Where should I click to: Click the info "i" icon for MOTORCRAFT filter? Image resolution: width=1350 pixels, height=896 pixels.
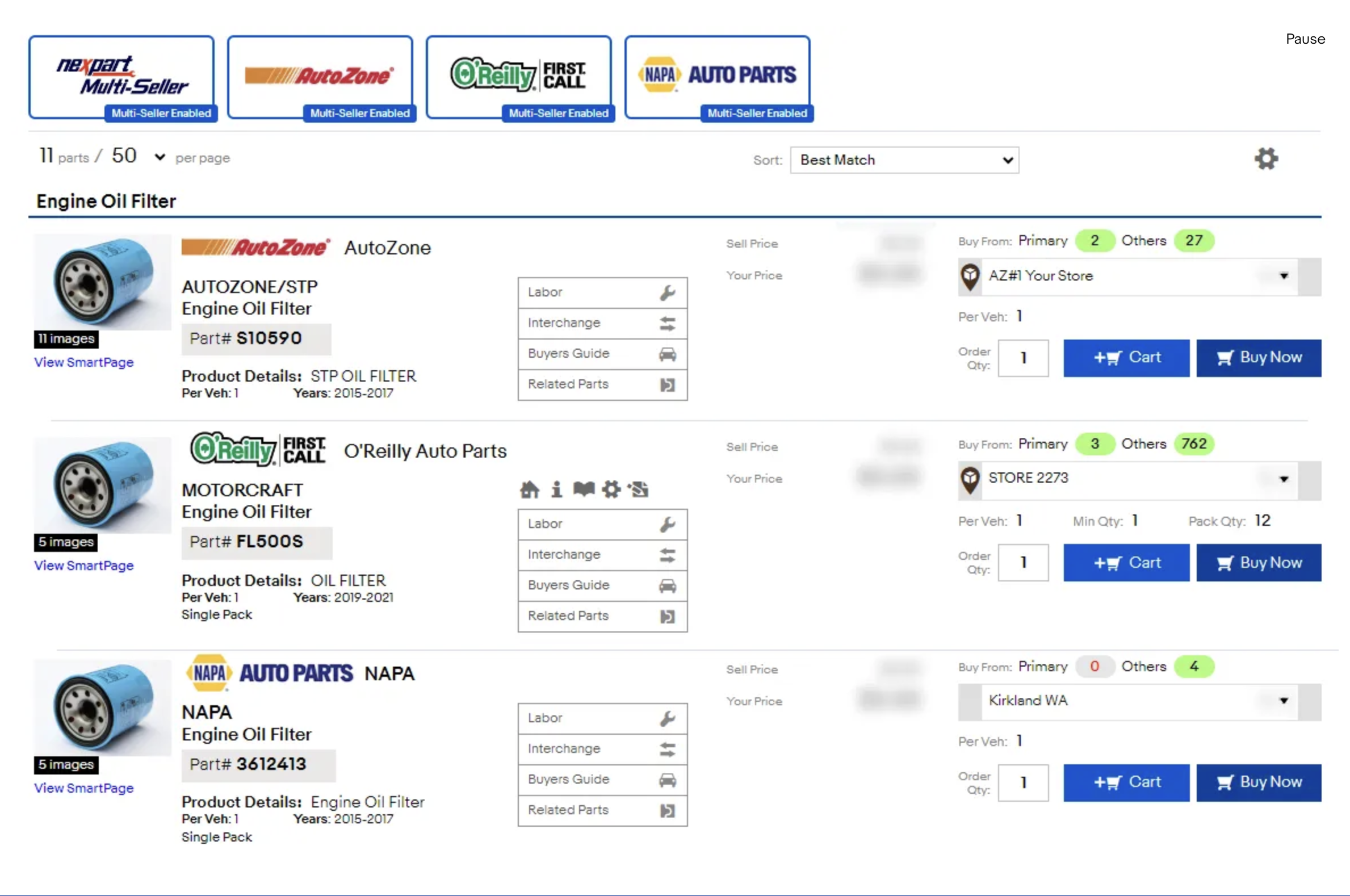(x=556, y=489)
